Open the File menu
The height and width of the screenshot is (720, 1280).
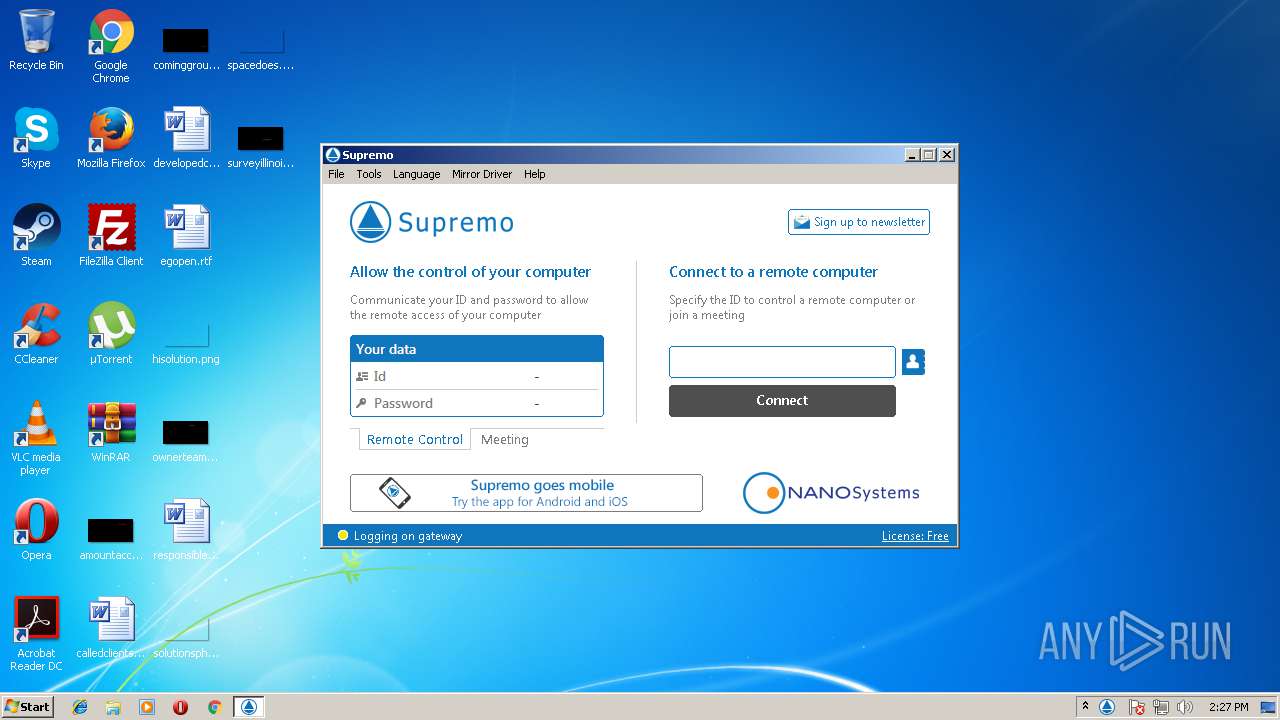(336, 174)
